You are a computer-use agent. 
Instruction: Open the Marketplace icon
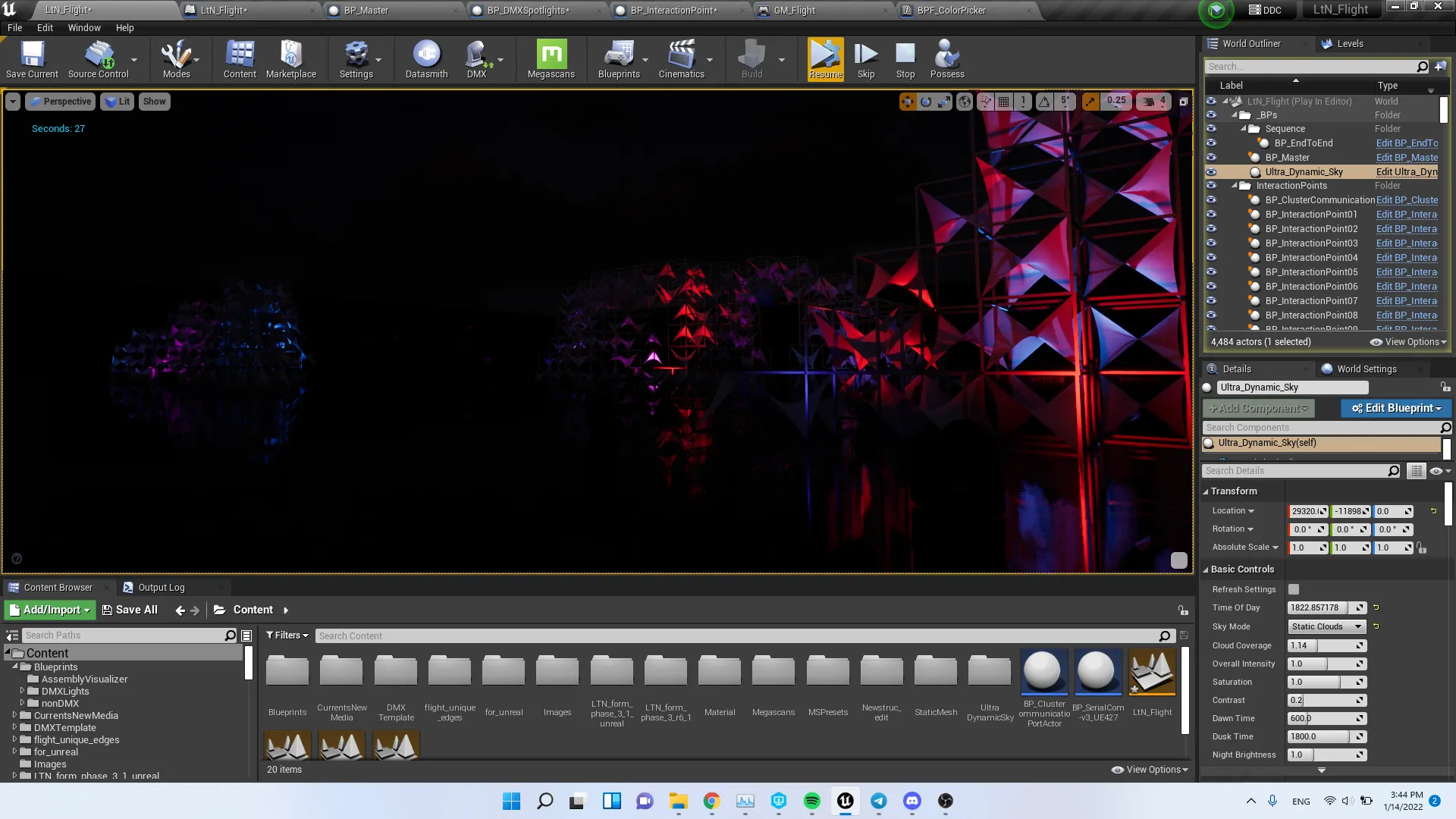291,59
